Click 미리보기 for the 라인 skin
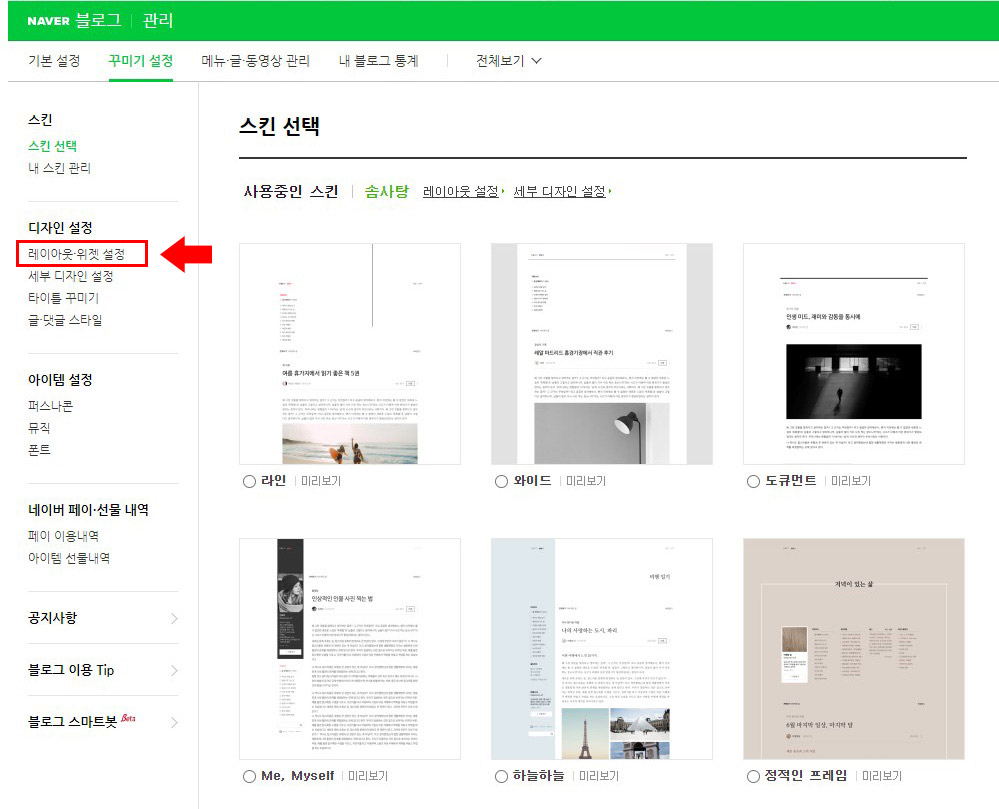This screenshot has width=999, height=809. click(320, 481)
